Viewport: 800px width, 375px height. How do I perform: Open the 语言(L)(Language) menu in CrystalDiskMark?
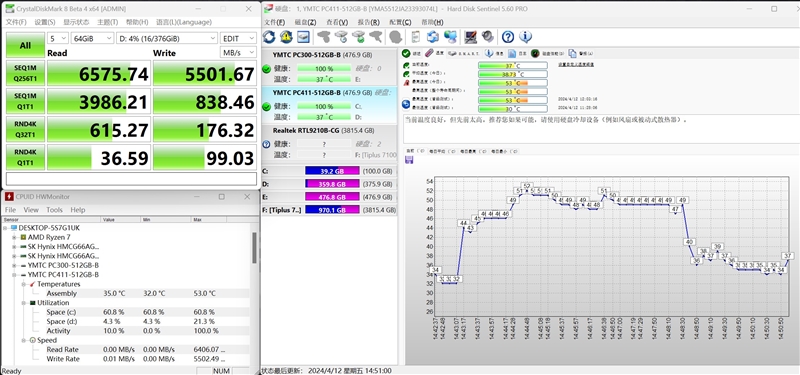[184, 22]
